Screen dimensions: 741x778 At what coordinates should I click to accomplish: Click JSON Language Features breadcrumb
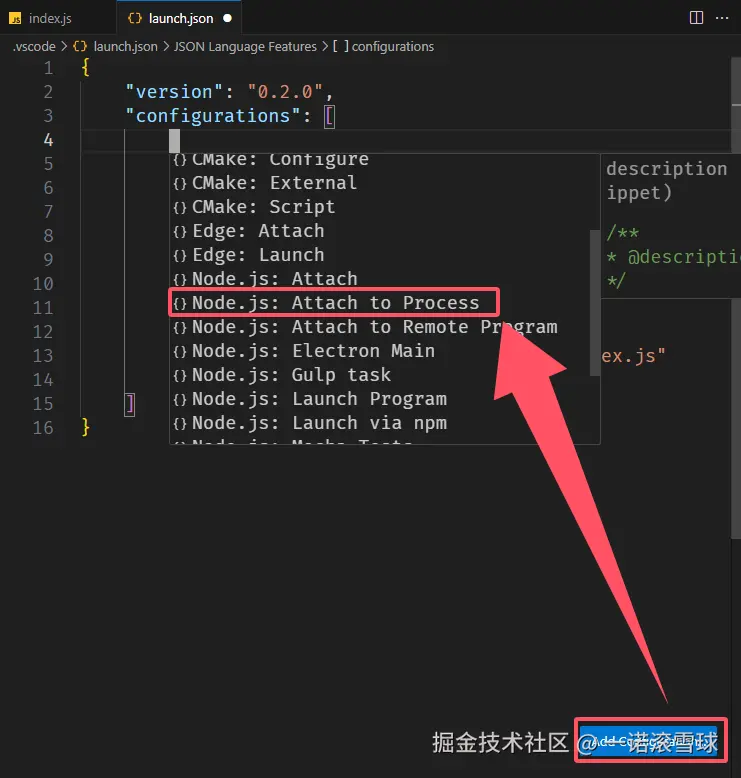point(245,47)
